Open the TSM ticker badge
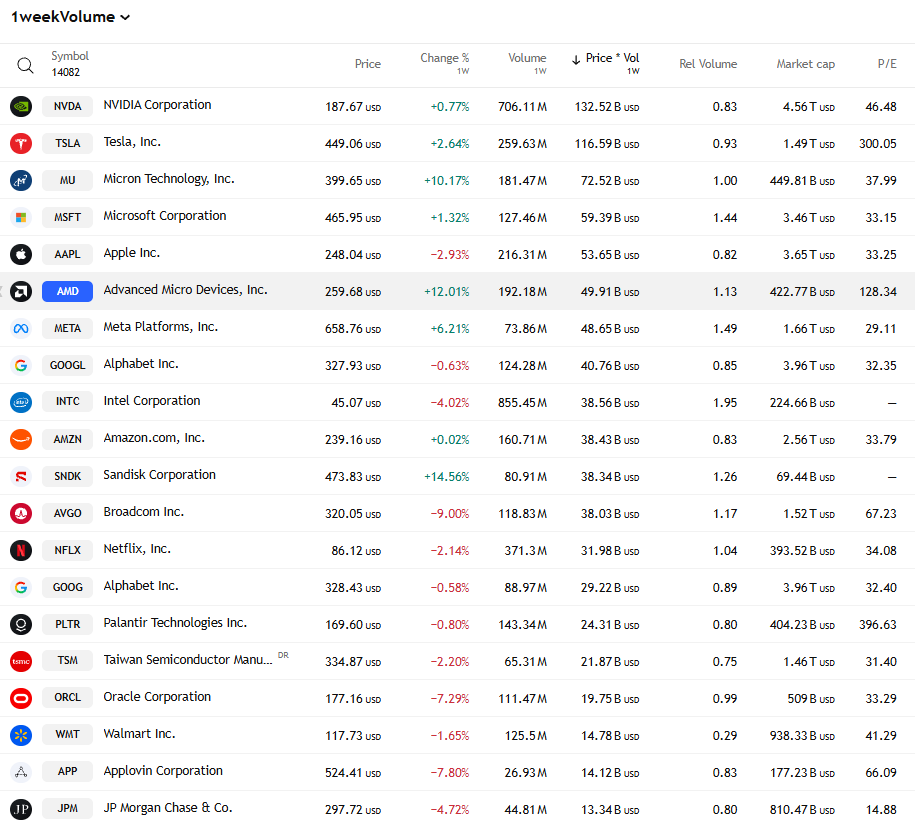This screenshot has height=821, width=915. 68,661
